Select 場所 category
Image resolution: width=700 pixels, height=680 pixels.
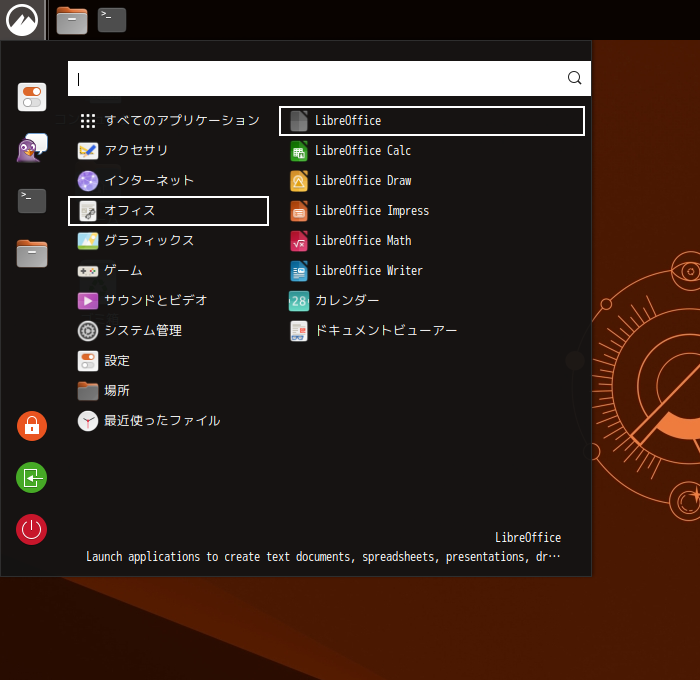click(x=168, y=391)
